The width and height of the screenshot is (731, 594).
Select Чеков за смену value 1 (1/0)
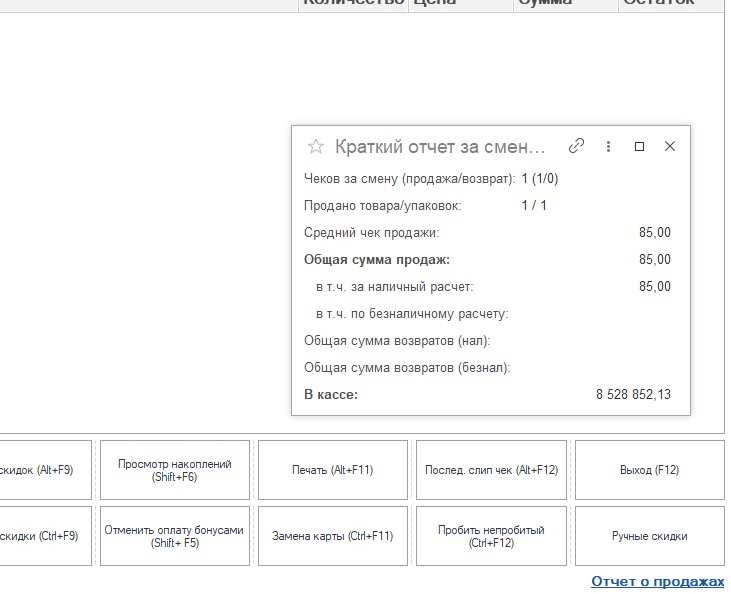click(540, 179)
